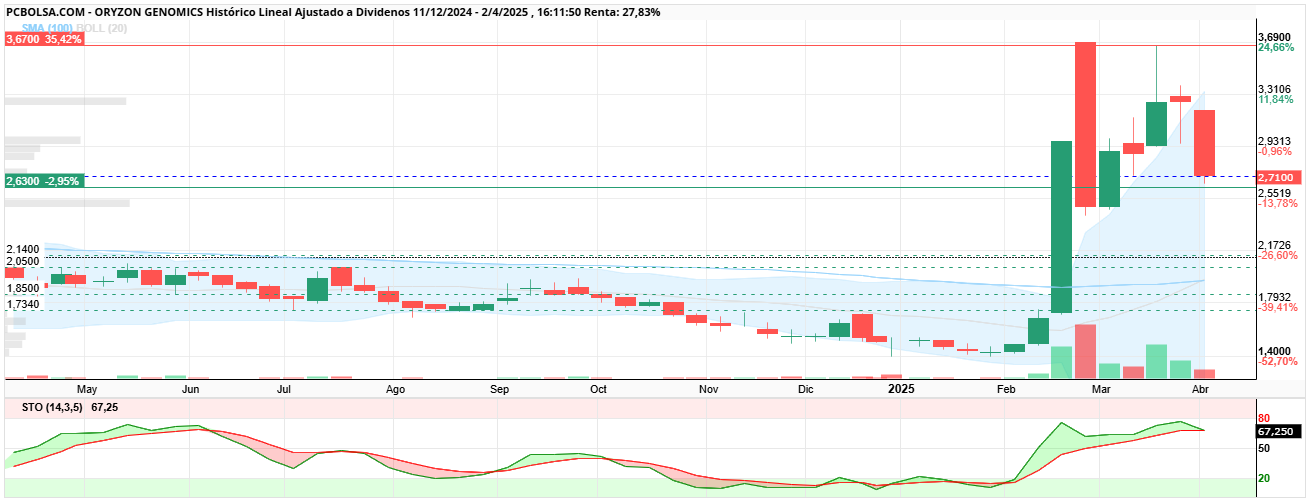Click the 3,3106 price axis label
1310x502 pixels.
[x=1275, y=89]
